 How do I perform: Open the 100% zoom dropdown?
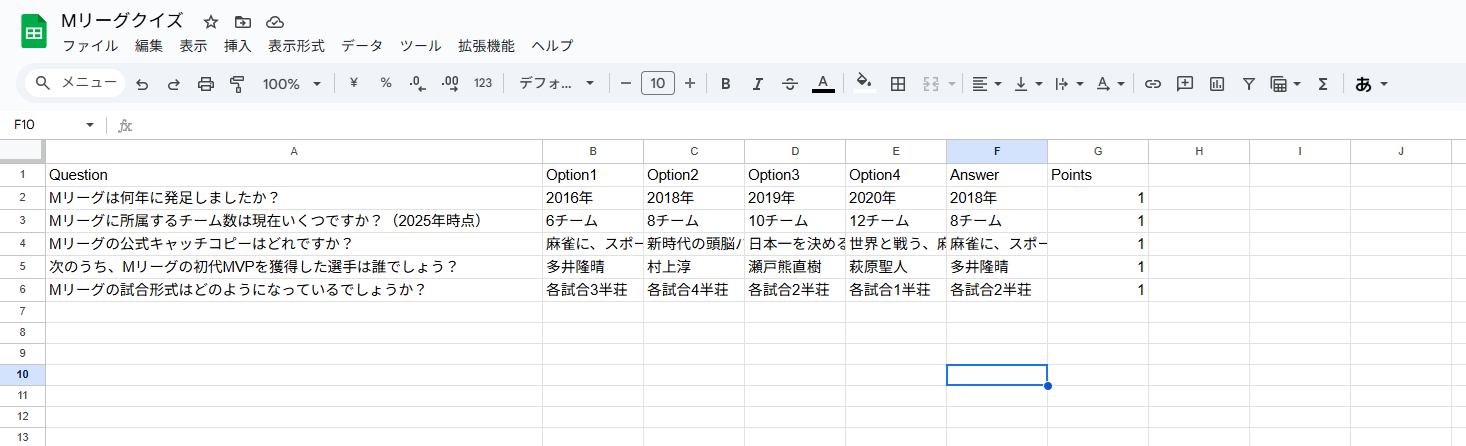click(x=291, y=84)
